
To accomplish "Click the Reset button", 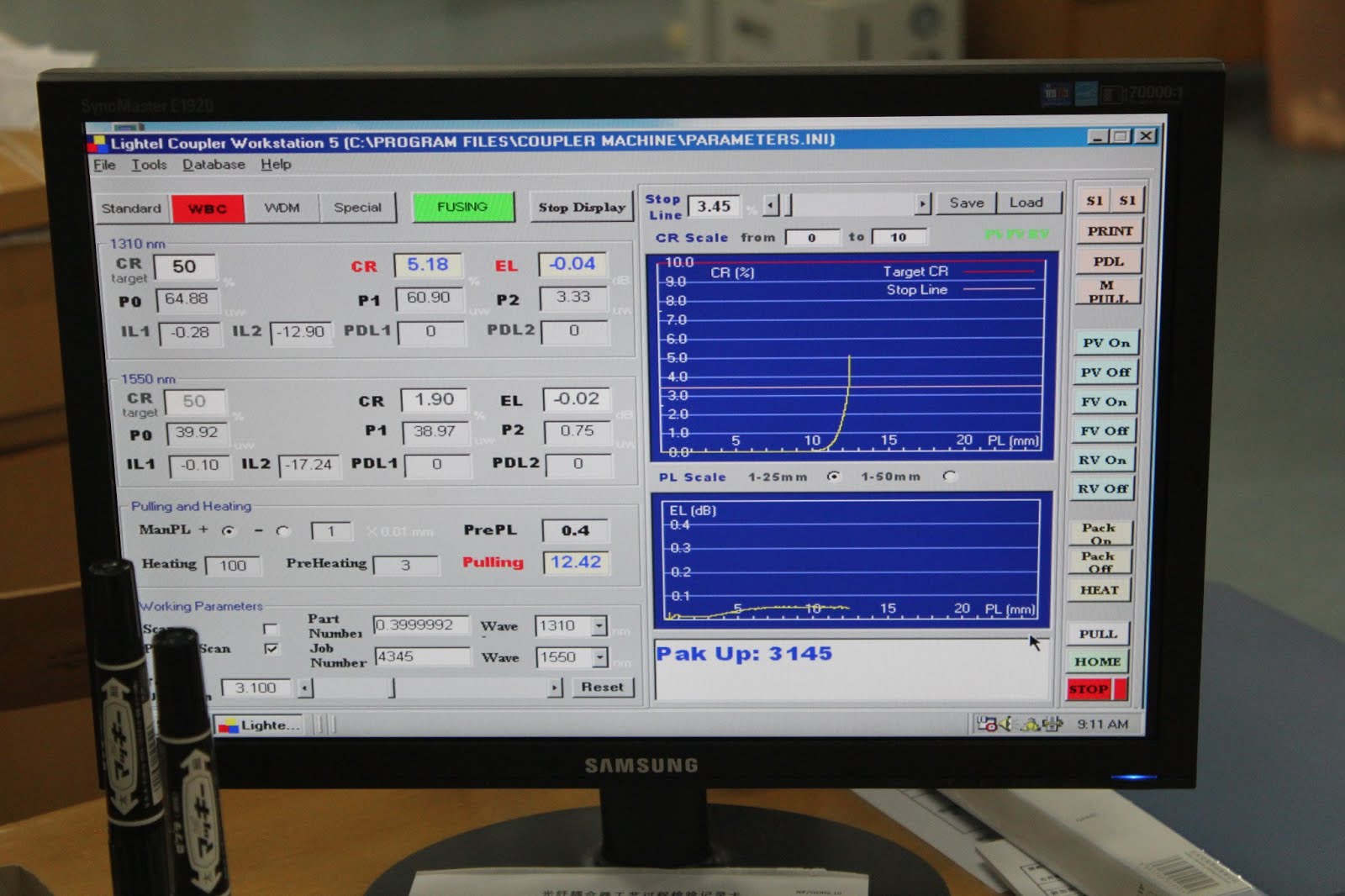I will point(603,687).
